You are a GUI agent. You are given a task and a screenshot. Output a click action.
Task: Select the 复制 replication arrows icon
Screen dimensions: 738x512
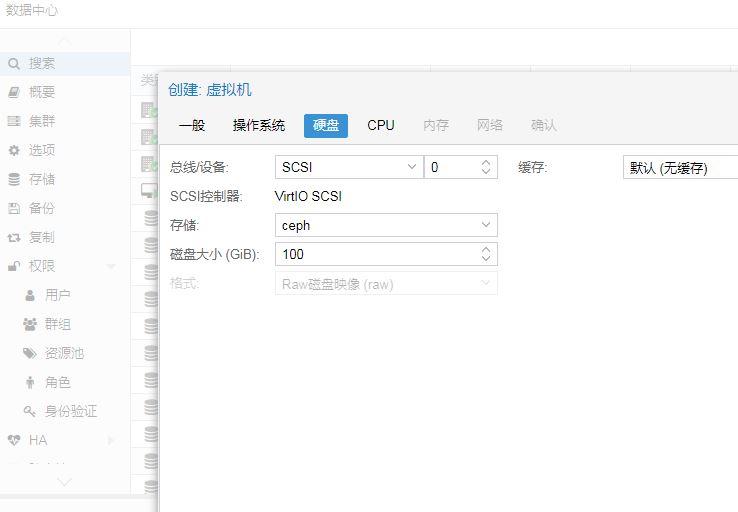14,237
